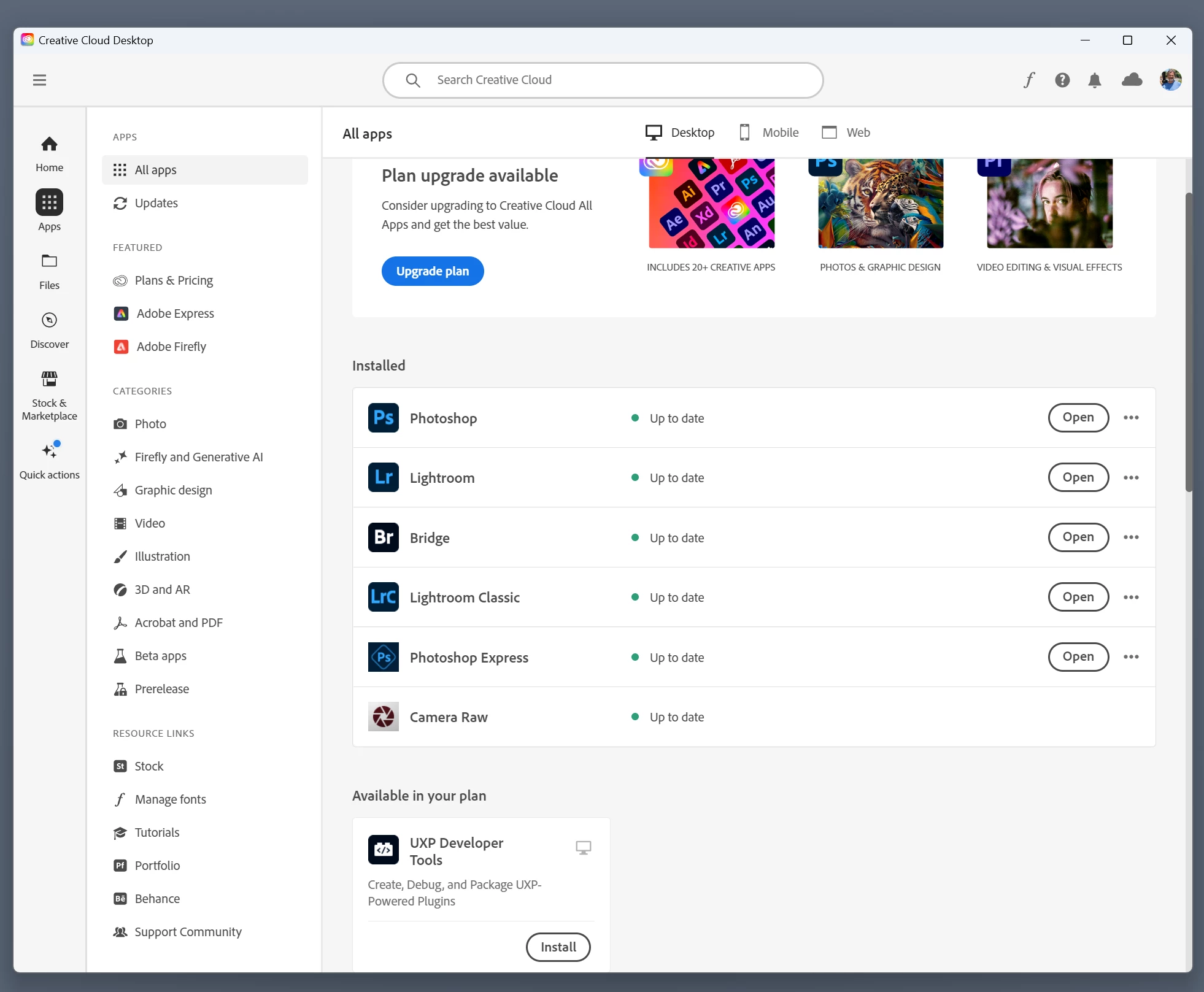This screenshot has width=1204, height=992.
Task: Open more options for Photoshop
Action: [1131, 418]
